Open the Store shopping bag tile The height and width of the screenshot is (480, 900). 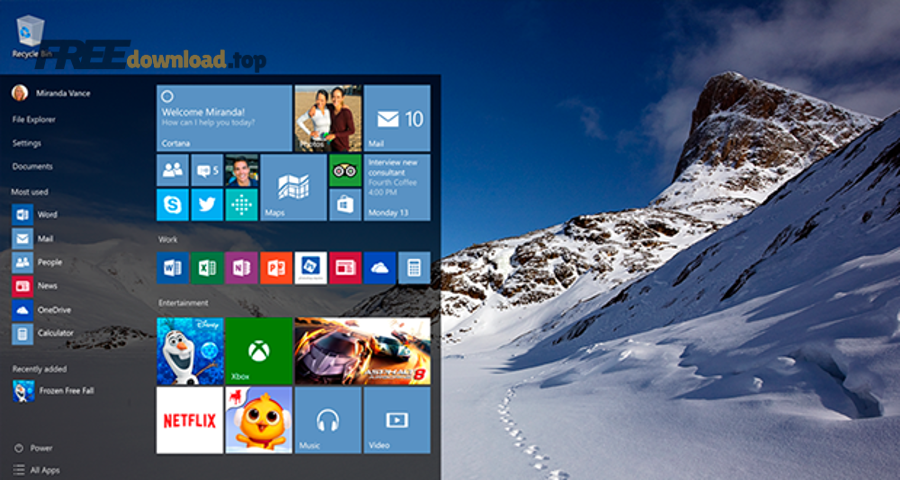(x=346, y=204)
